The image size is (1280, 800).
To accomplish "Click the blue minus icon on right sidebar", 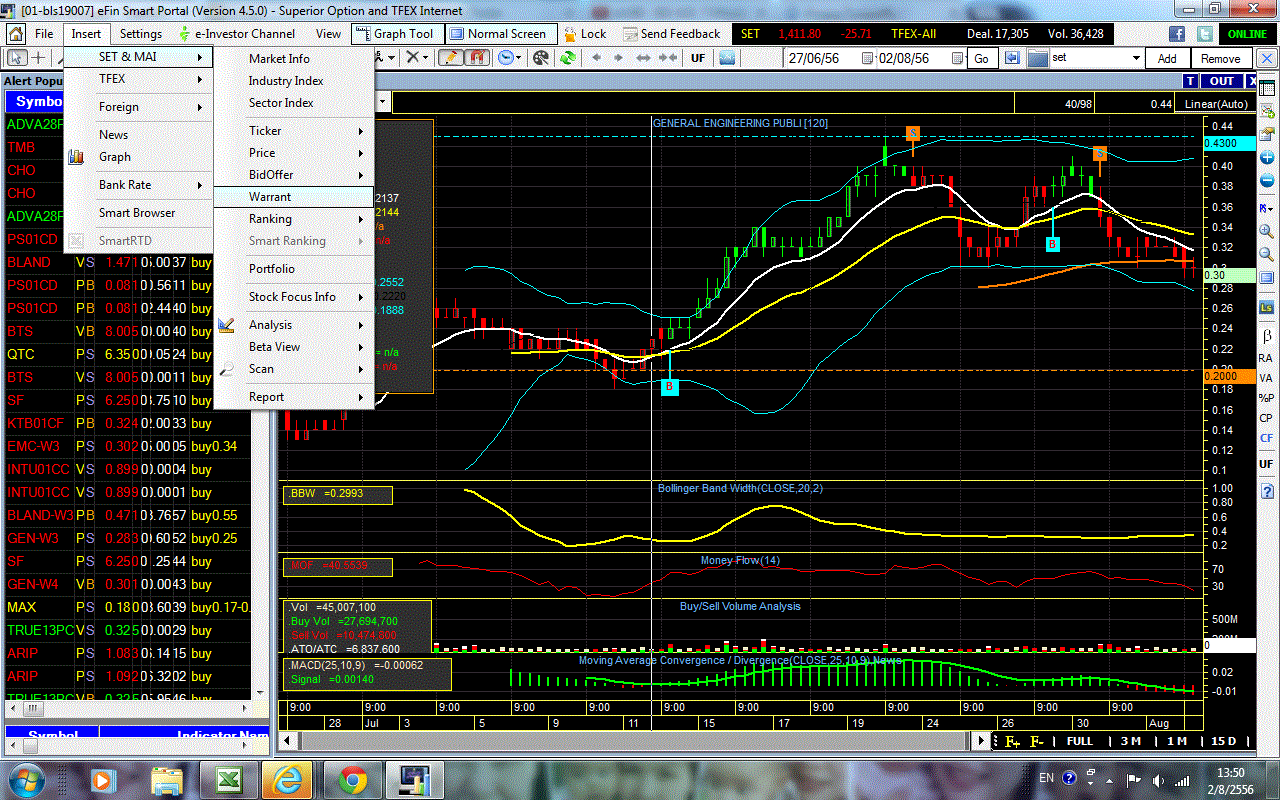I will [x=1266, y=182].
